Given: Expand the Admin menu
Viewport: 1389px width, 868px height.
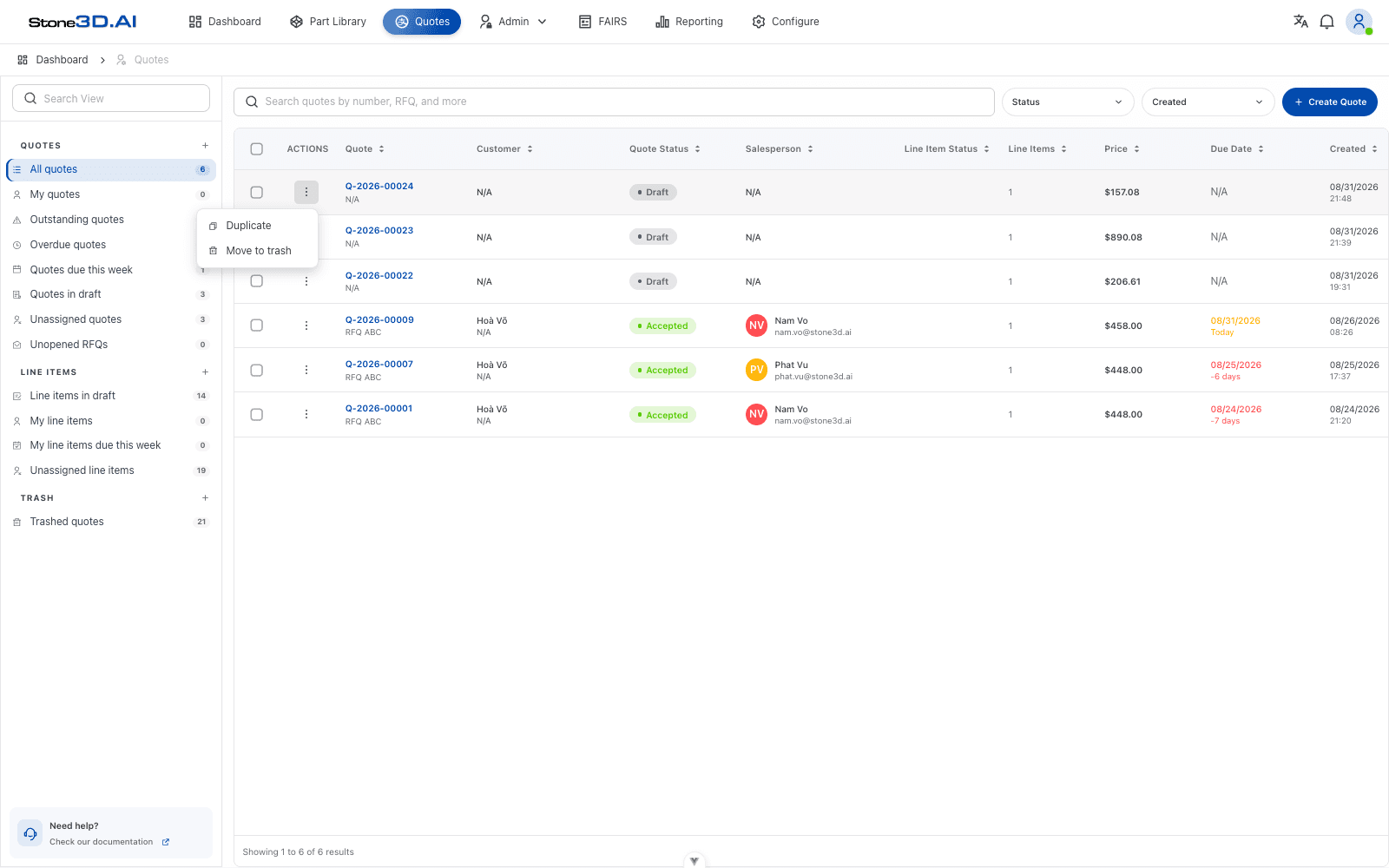Looking at the screenshot, I should click(x=513, y=22).
